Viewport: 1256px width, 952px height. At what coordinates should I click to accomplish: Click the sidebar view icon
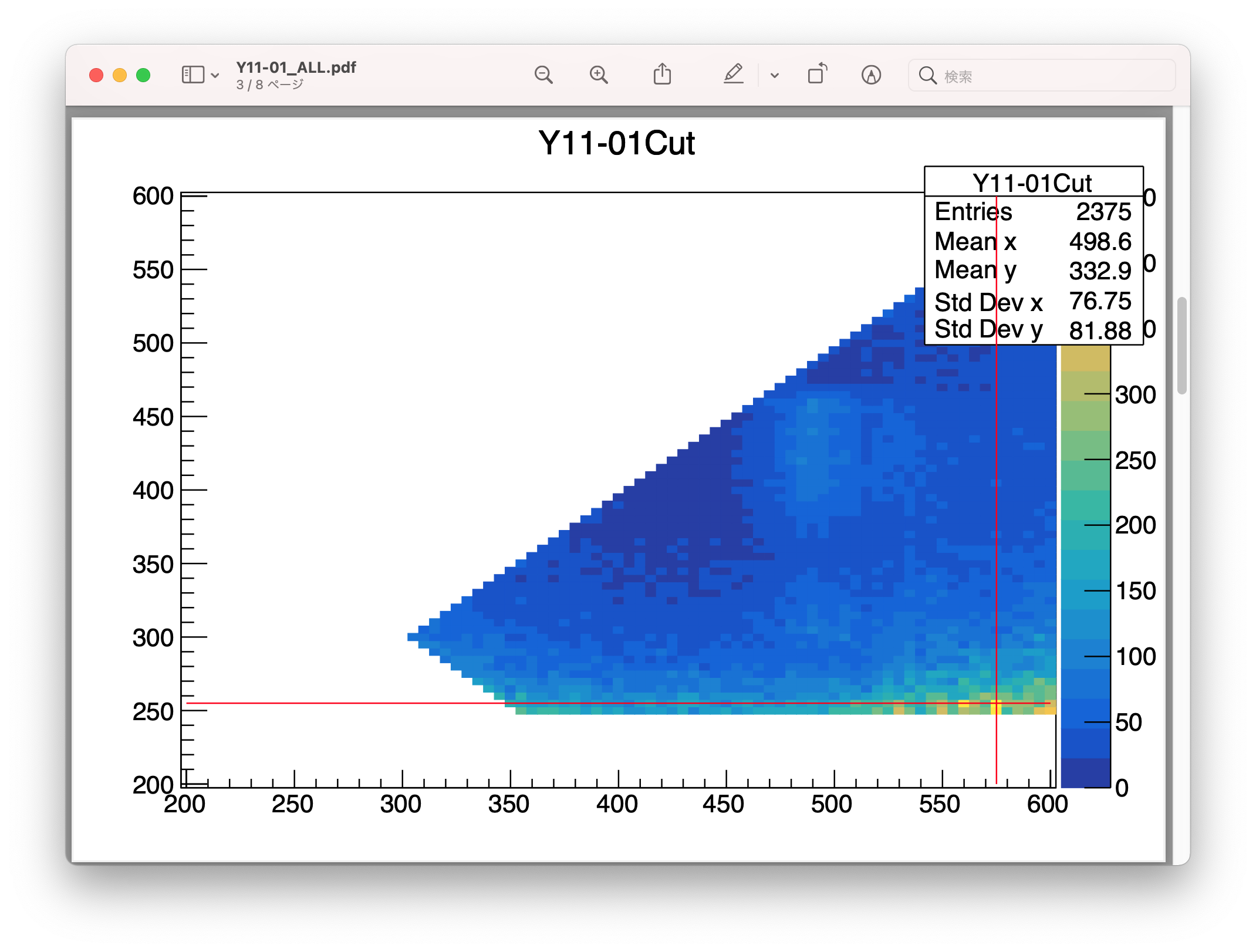click(193, 75)
